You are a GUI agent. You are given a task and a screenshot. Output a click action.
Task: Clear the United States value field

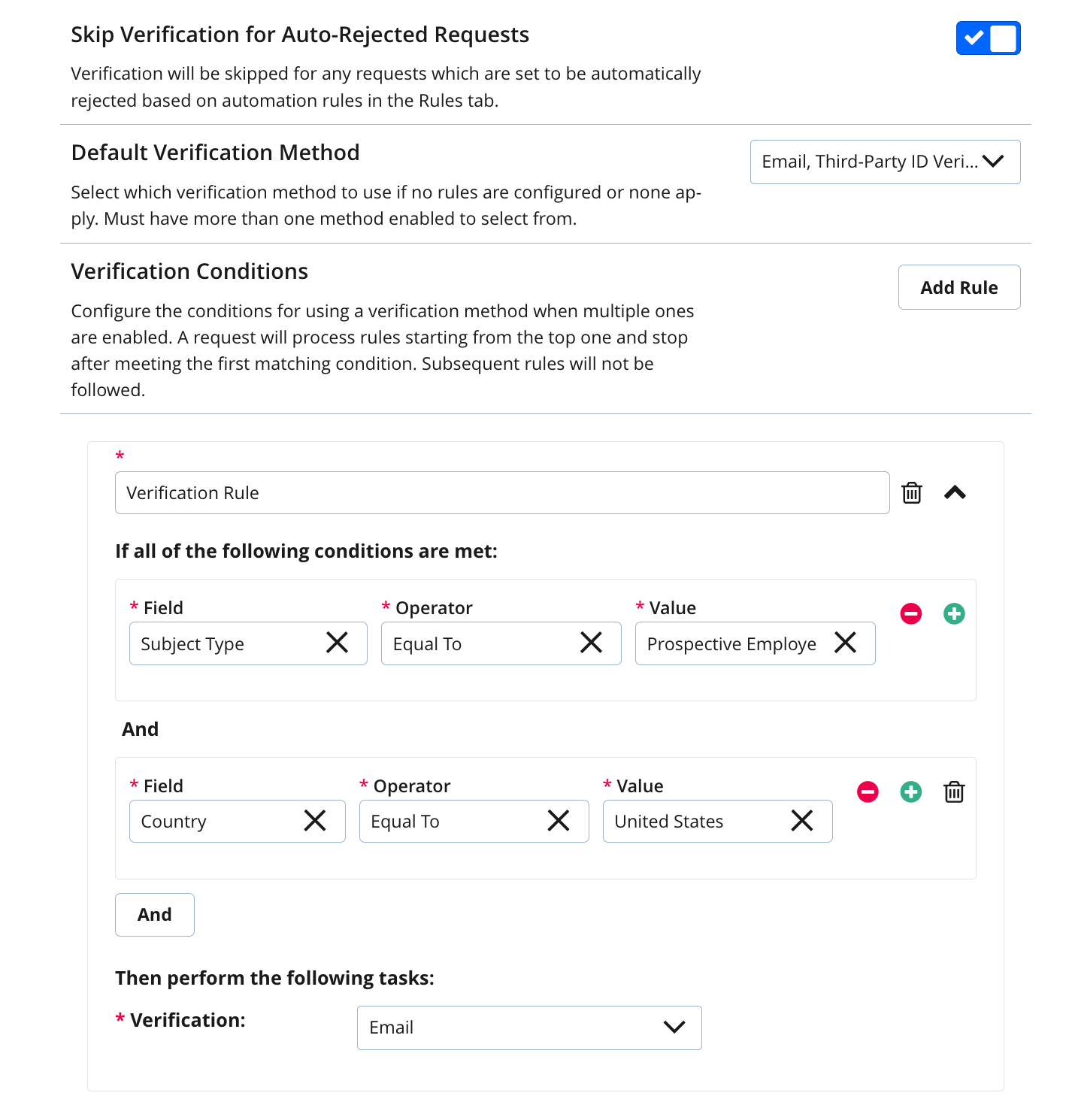pyautogui.click(x=802, y=821)
